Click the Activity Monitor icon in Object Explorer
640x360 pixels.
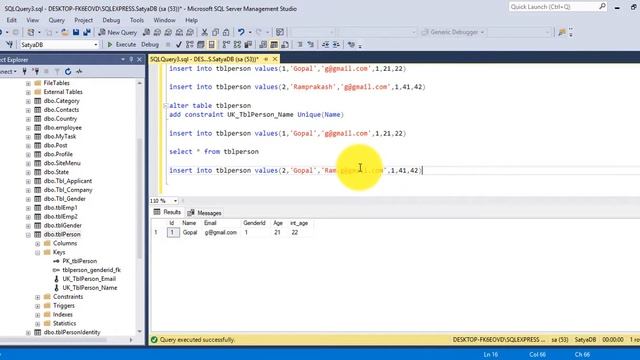[x=79, y=71]
